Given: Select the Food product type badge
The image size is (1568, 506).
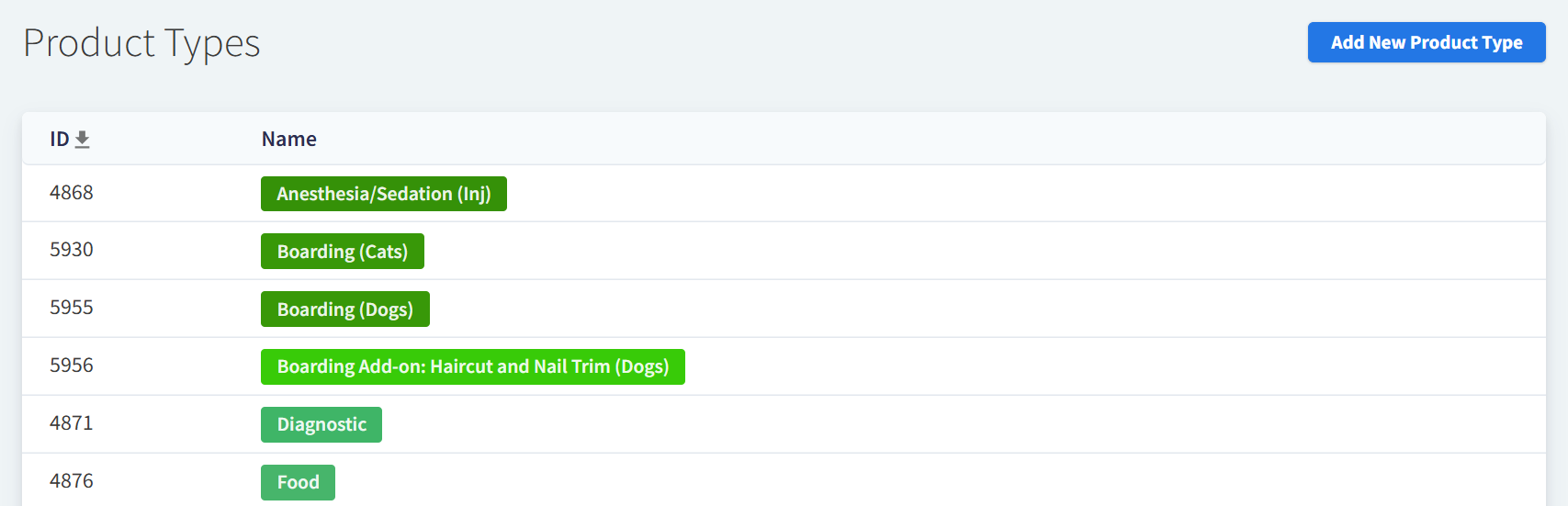Looking at the screenshot, I should [x=298, y=482].
